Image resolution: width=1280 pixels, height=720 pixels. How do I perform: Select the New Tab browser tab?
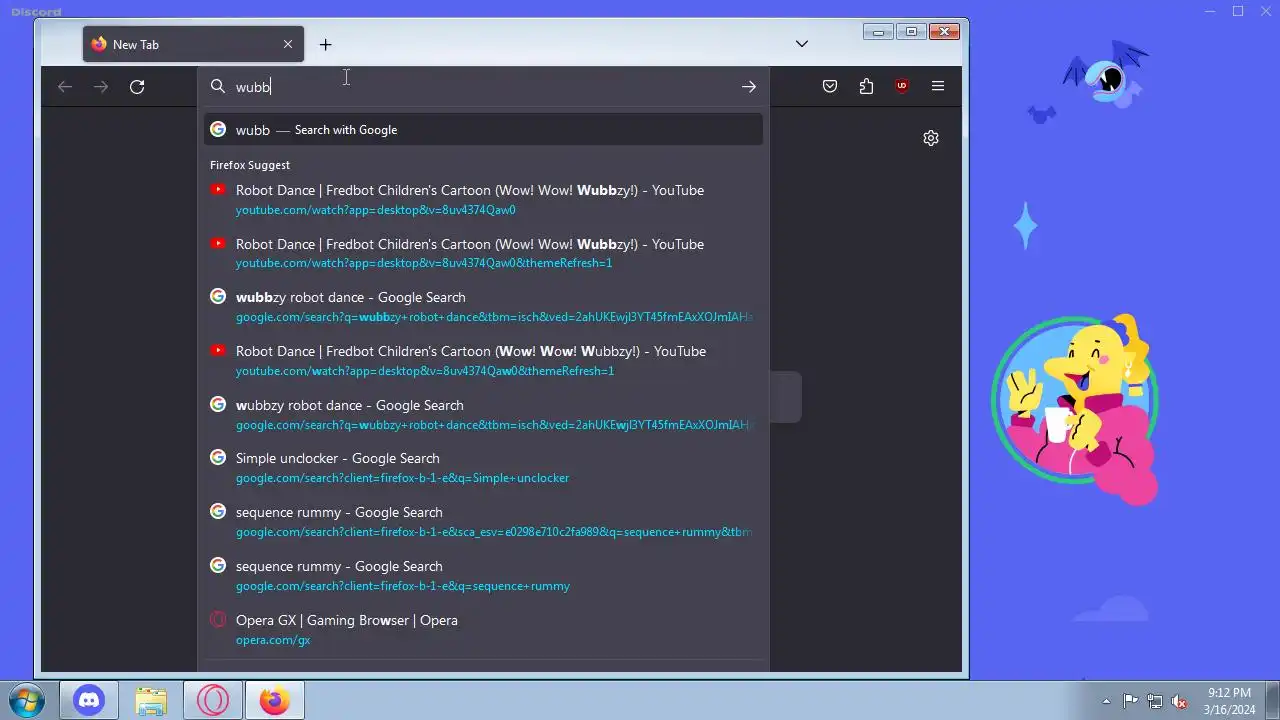click(x=193, y=44)
